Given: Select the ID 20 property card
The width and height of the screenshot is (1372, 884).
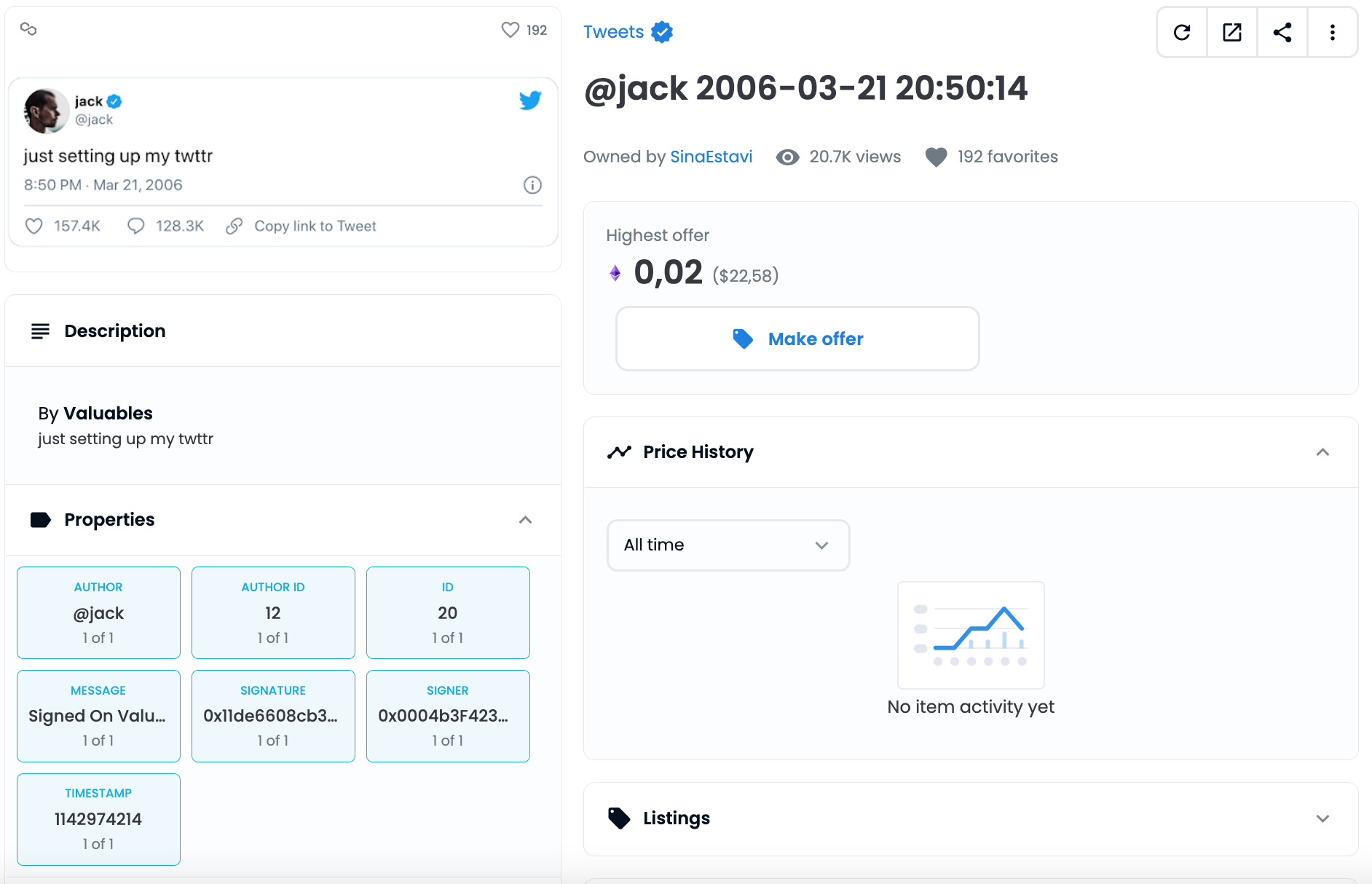Looking at the screenshot, I should click(448, 612).
